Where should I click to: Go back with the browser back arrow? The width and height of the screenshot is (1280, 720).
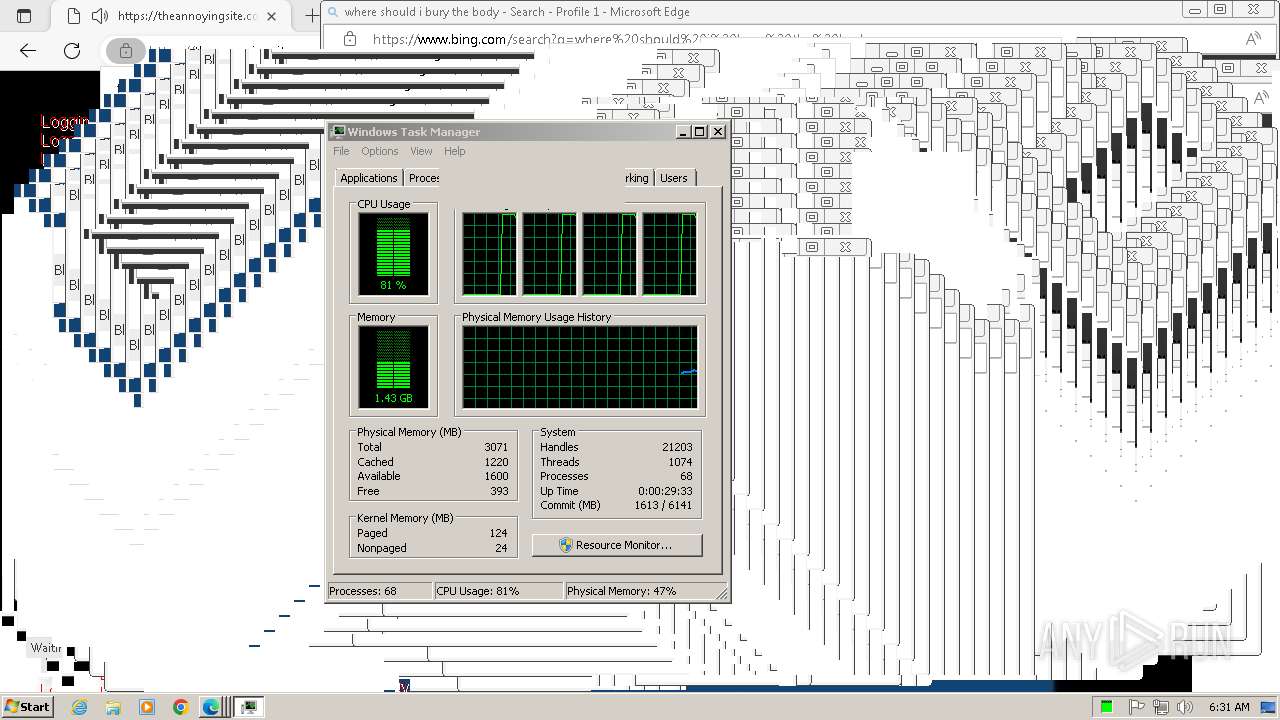(x=28, y=50)
